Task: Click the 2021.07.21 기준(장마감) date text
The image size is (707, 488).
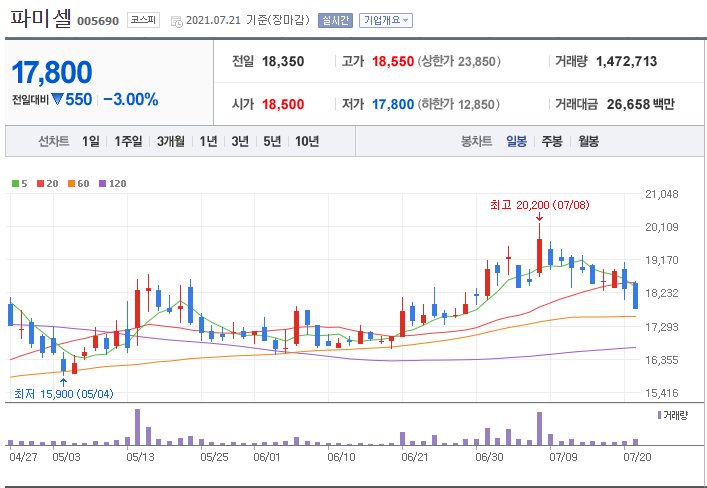Action: click(248, 20)
